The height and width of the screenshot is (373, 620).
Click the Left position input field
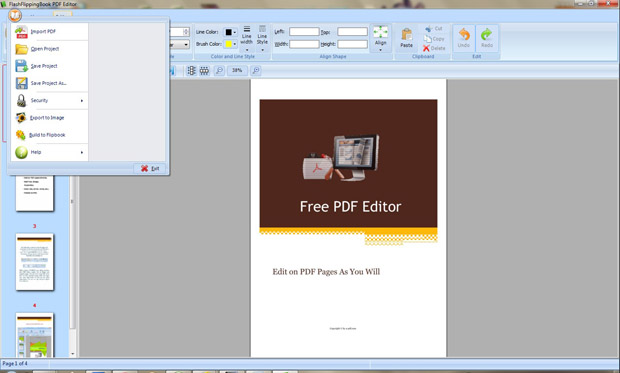point(304,32)
